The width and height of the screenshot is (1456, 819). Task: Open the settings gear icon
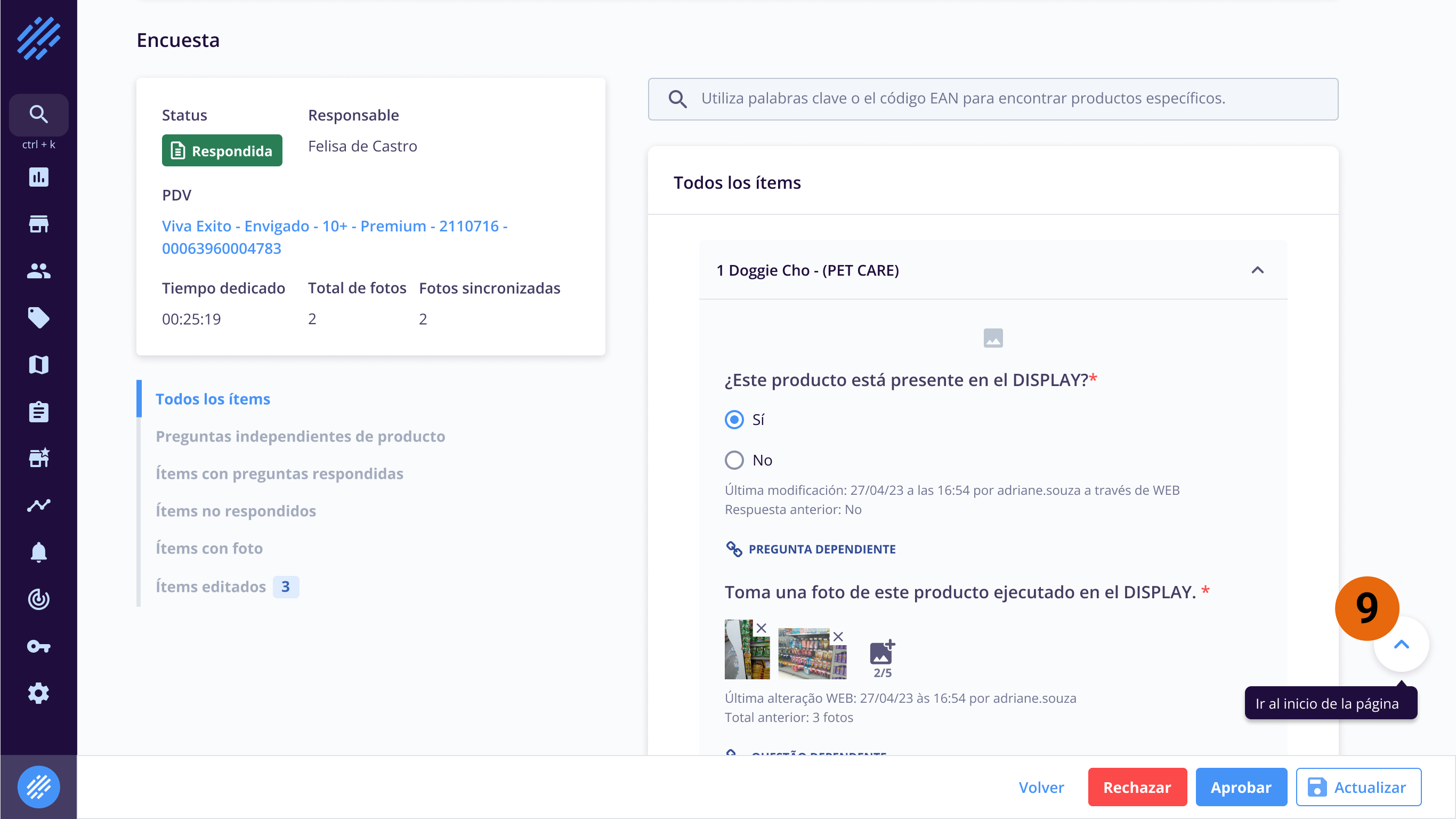38,693
